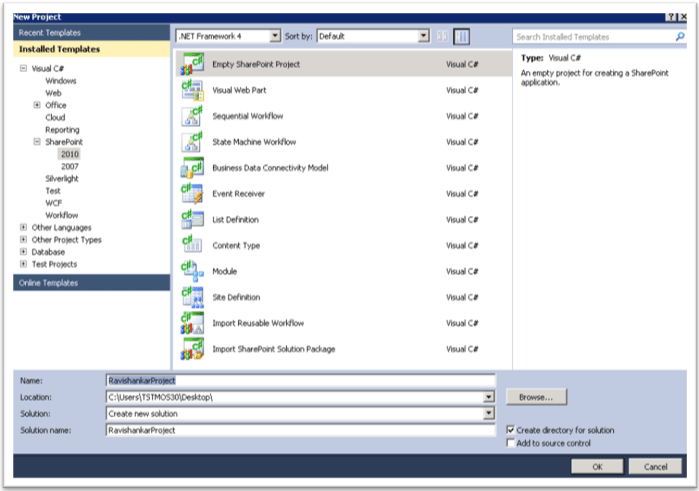Select the WCF category

53,203
